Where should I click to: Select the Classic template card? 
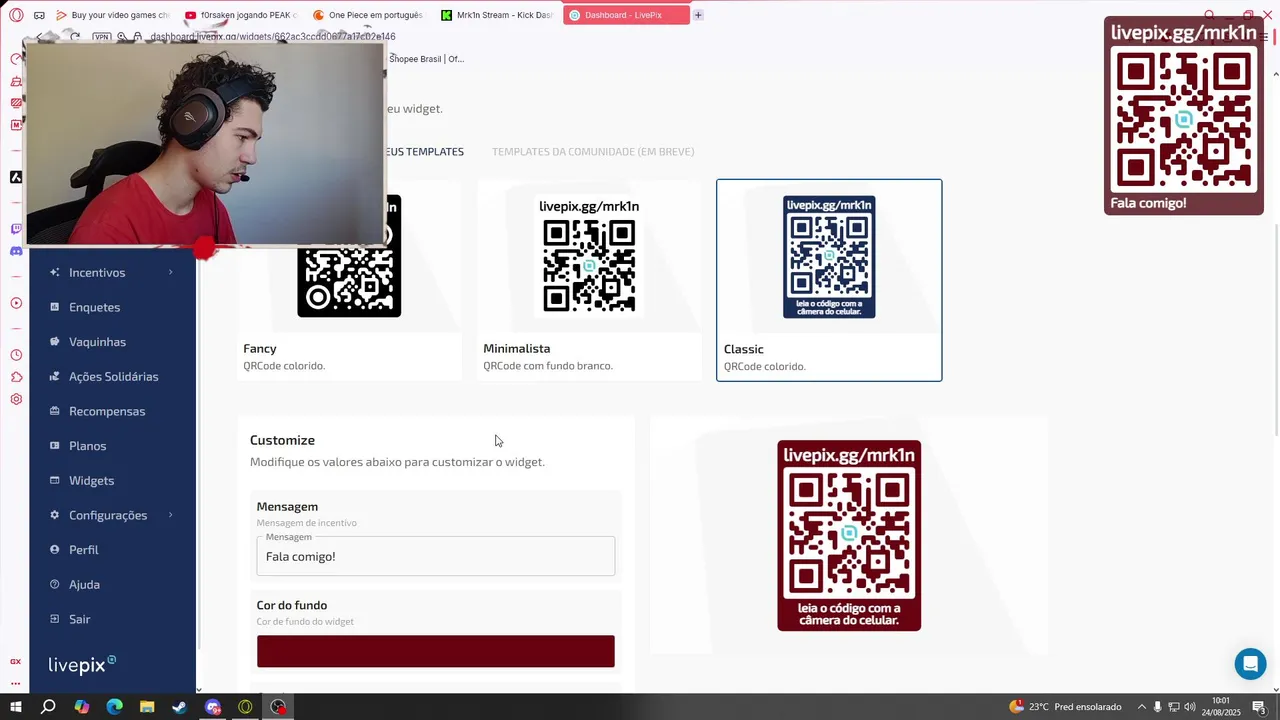[x=829, y=280]
